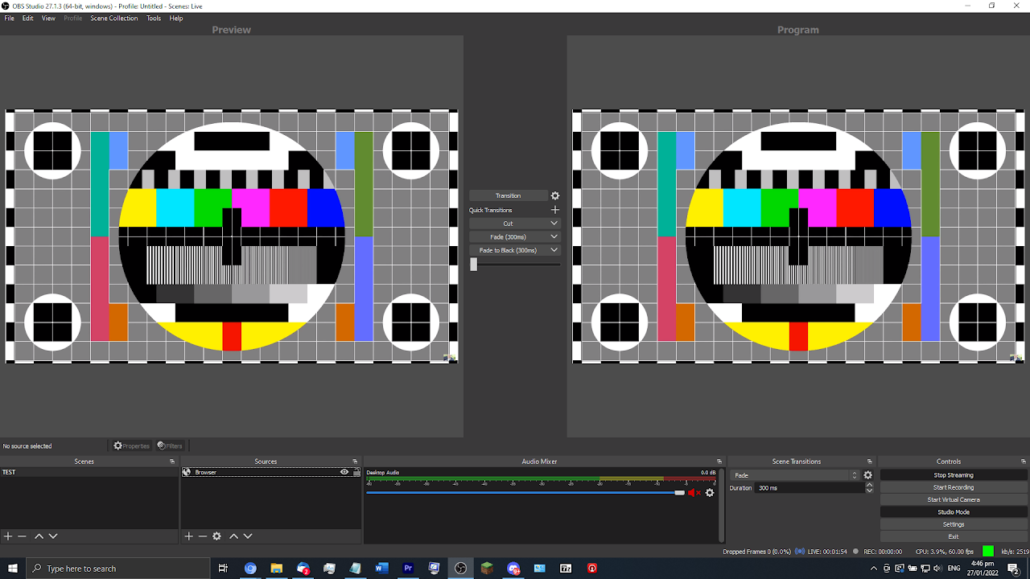
Task: Open transition settings gear beside Transition button
Action: pos(555,196)
